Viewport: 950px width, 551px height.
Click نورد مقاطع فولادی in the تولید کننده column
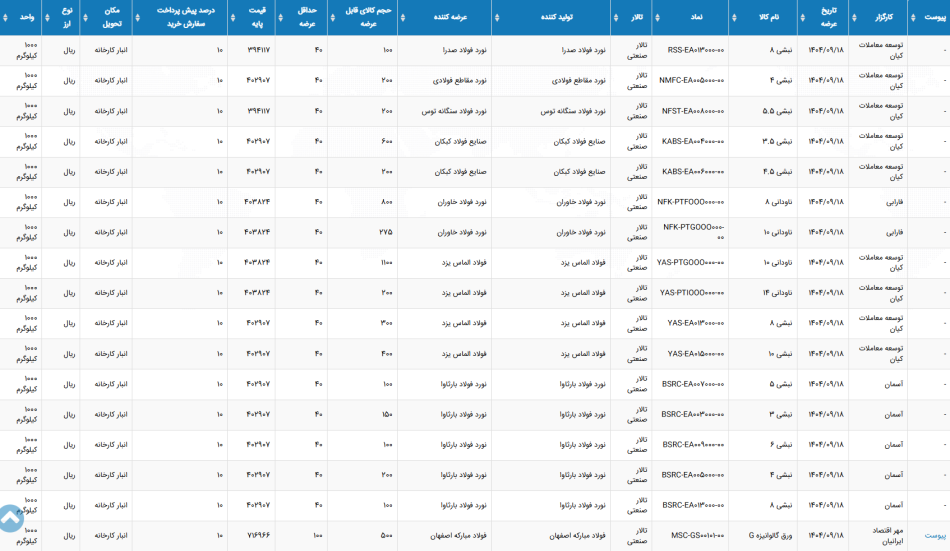click(x=579, y=81)
